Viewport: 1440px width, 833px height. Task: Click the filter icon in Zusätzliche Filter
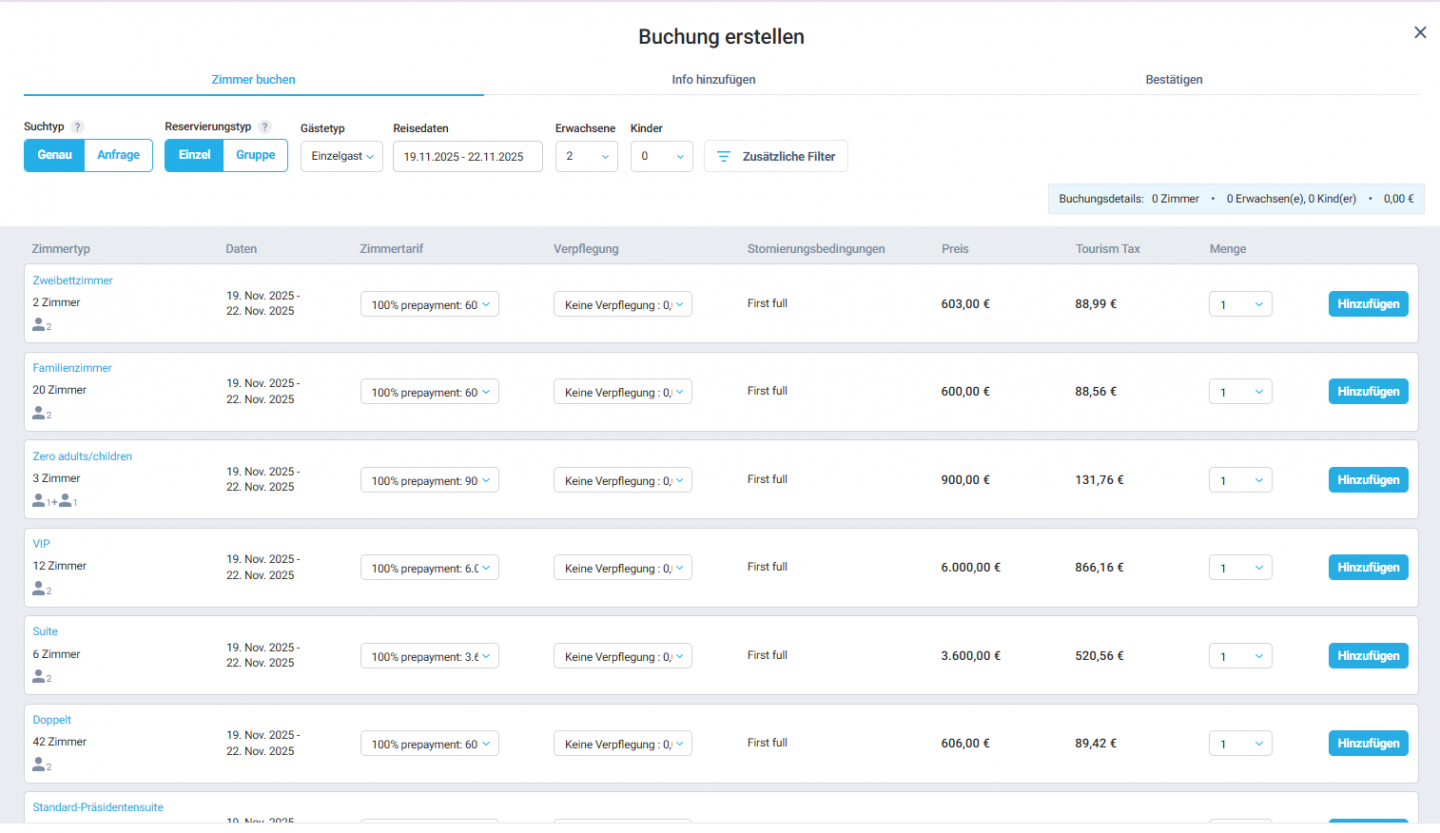(722, 156)
